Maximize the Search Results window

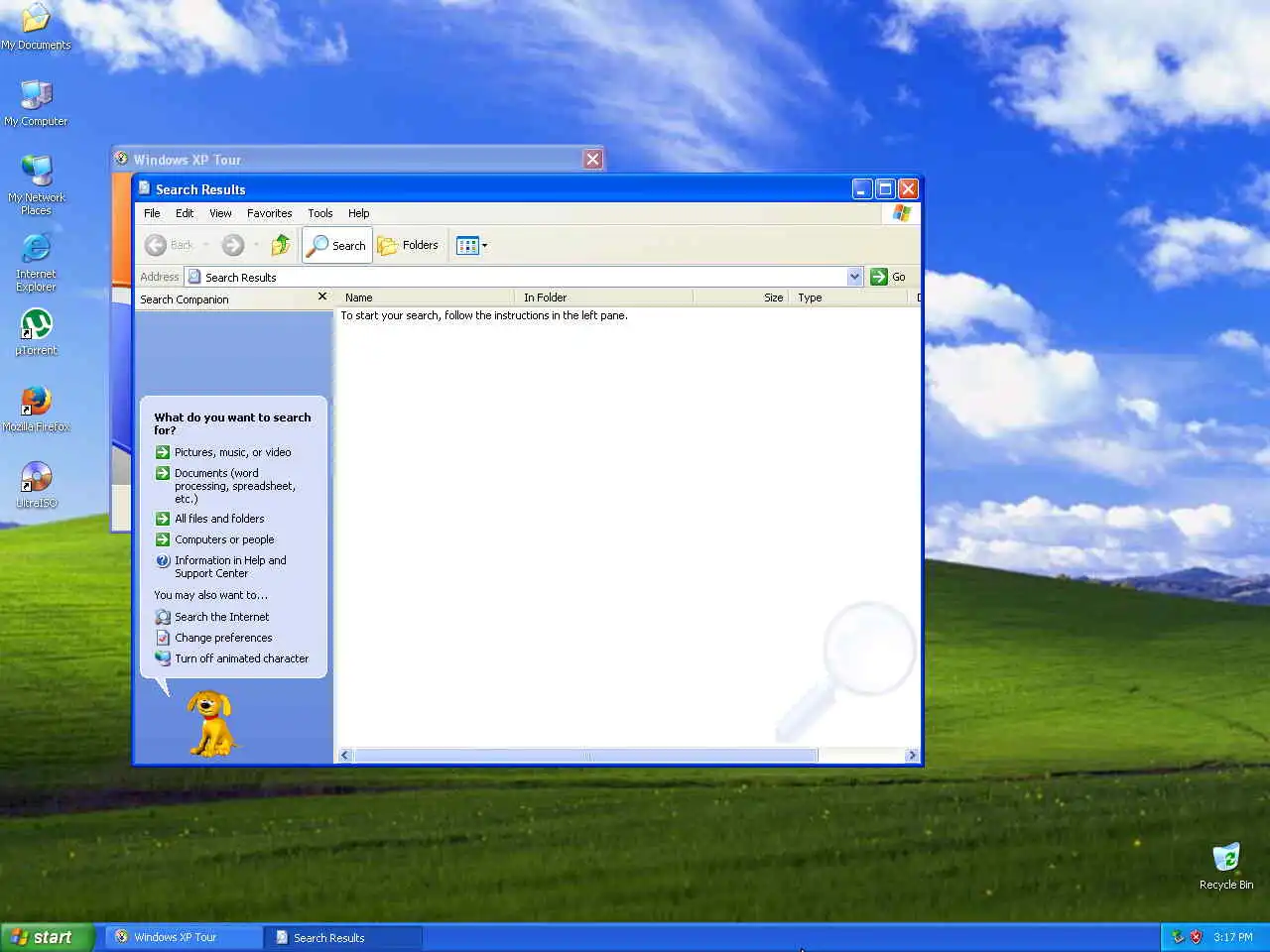point(885,188)
